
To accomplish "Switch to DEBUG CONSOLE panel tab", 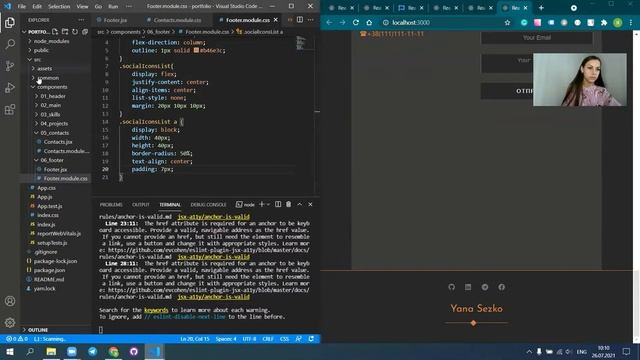I will [x=208, y=204].
